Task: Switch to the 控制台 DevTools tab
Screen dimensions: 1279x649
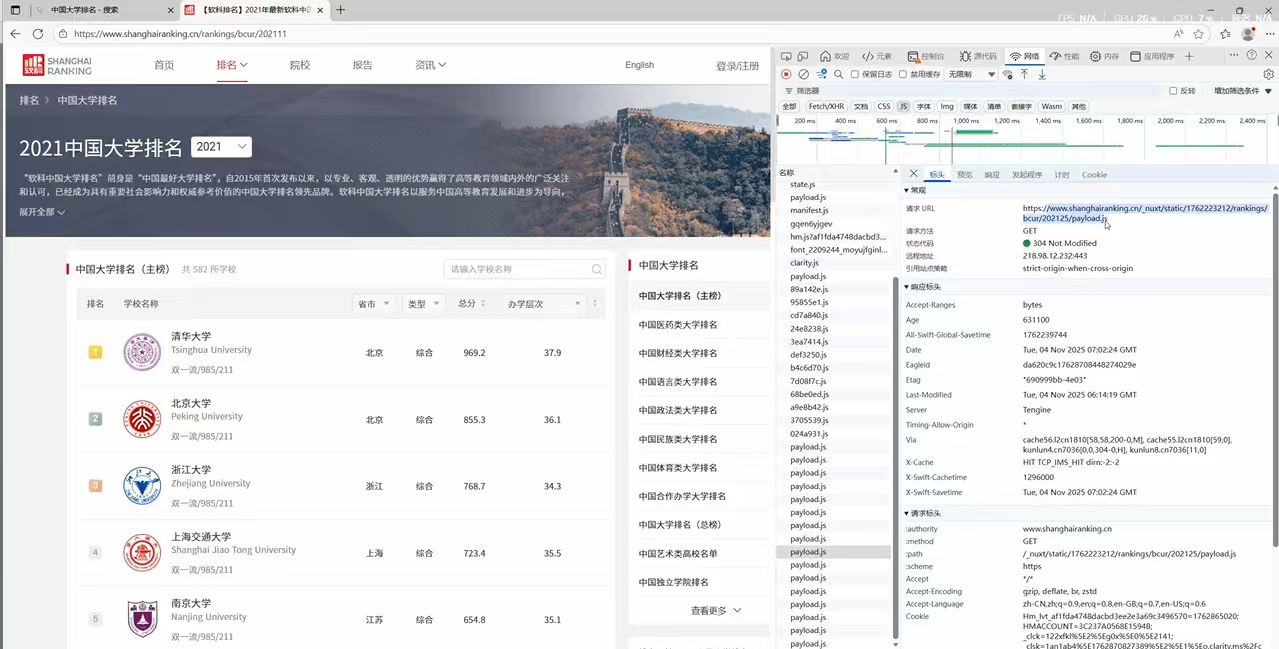Action: (926, 56)
